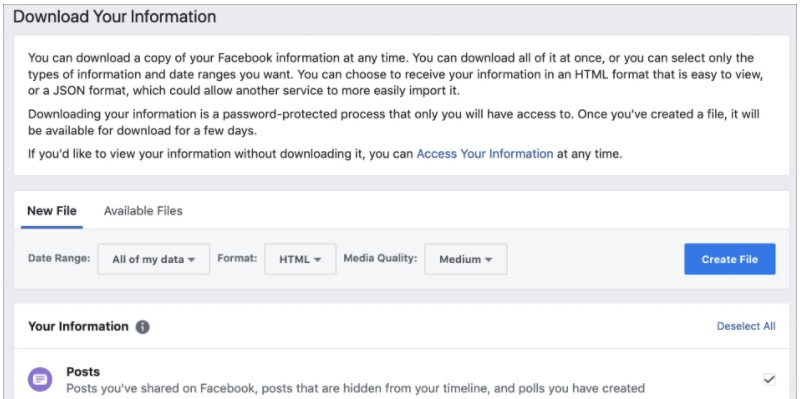The height and width of the screenshot is (399, 800).
Task: Click the Date Range label
Action: click(59, 258)
